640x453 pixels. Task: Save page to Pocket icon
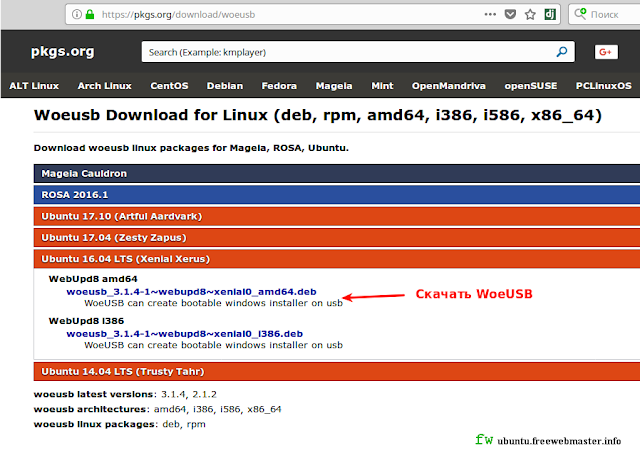click(510, 14)
